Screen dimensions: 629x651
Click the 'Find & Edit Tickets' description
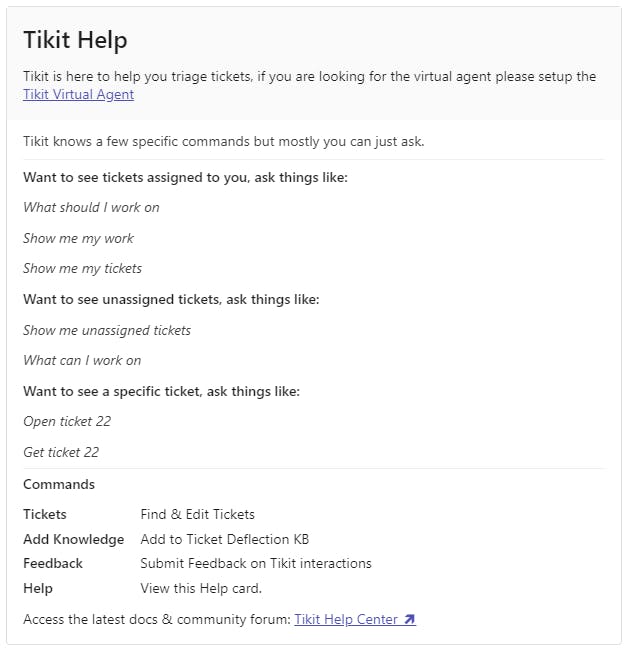click(x=197, y=514)
